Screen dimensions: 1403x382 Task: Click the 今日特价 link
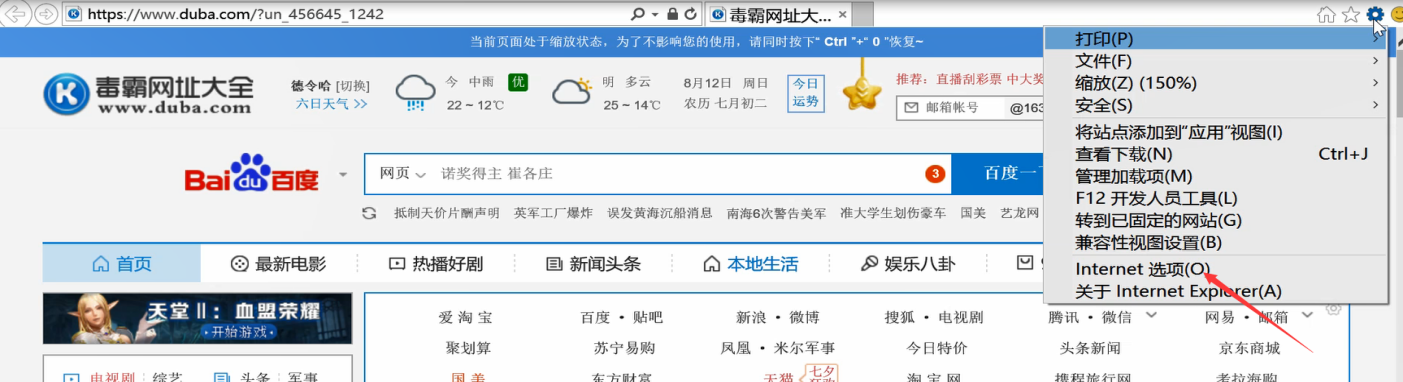tap(937, 348)
